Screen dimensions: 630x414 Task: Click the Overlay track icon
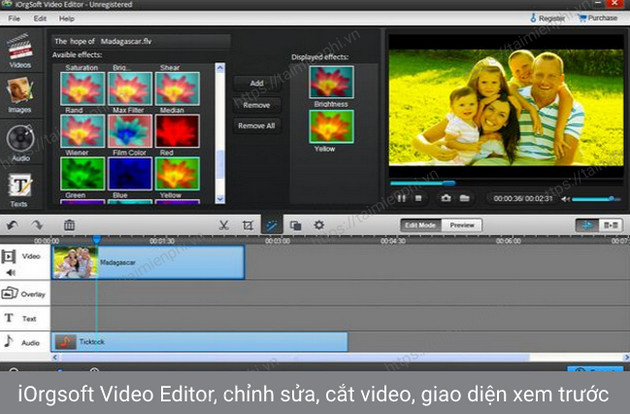click(x=10, y=293)
